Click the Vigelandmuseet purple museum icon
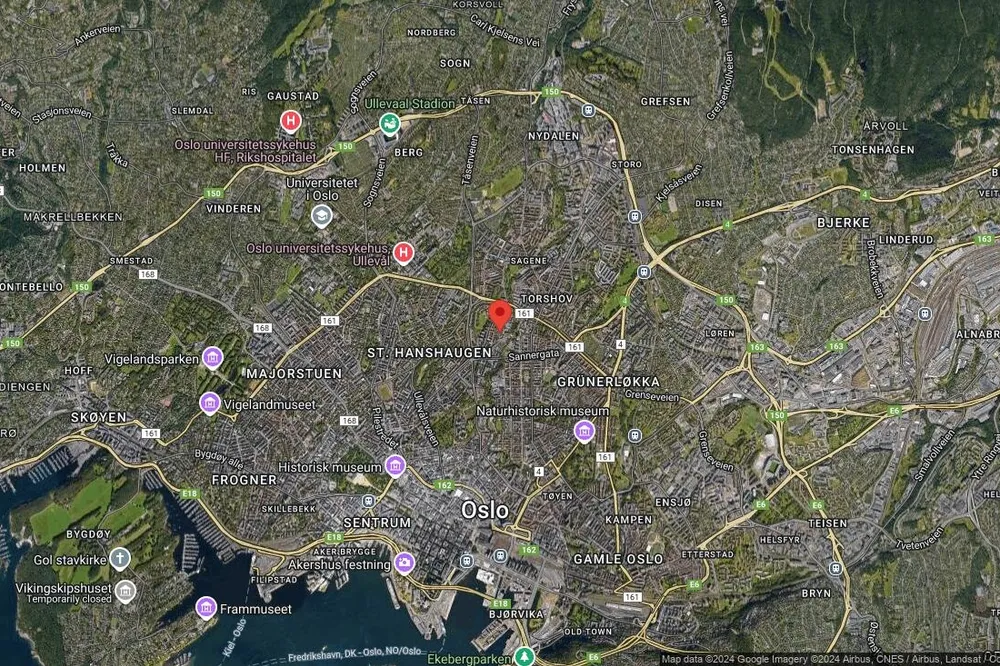The height and width of the screenshot is (666, 1000). [210, 403]
